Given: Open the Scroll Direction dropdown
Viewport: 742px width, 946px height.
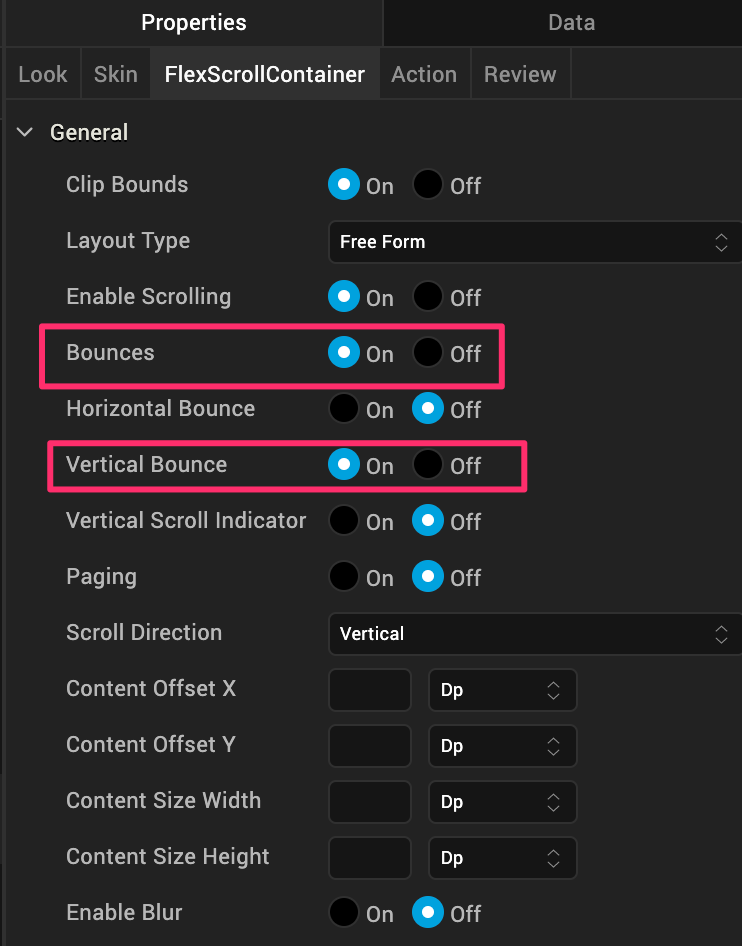Looking at the screenshot, I should point(535,634).
